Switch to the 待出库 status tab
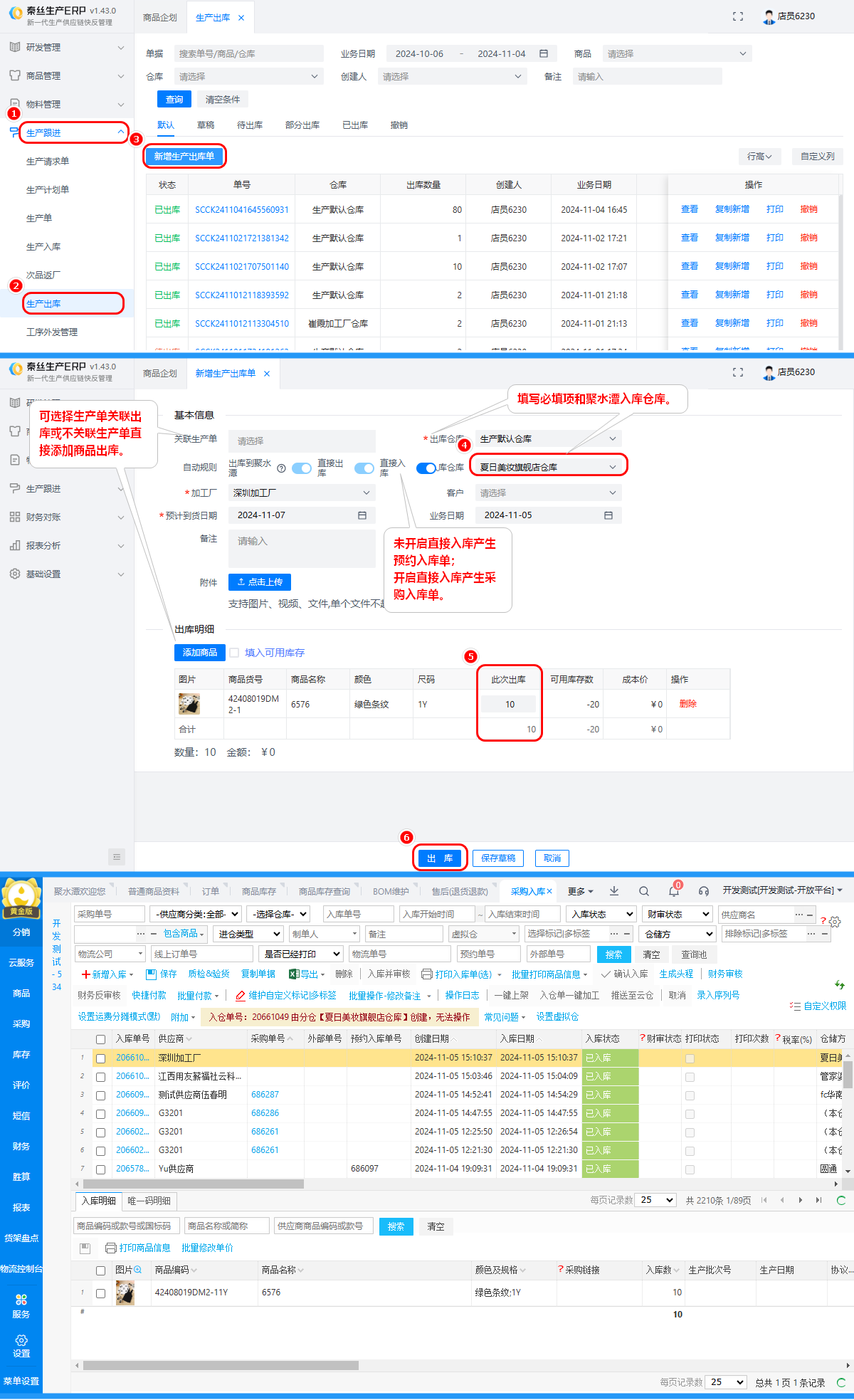This screenshot has width=854, height=1400. click(250, 125)
